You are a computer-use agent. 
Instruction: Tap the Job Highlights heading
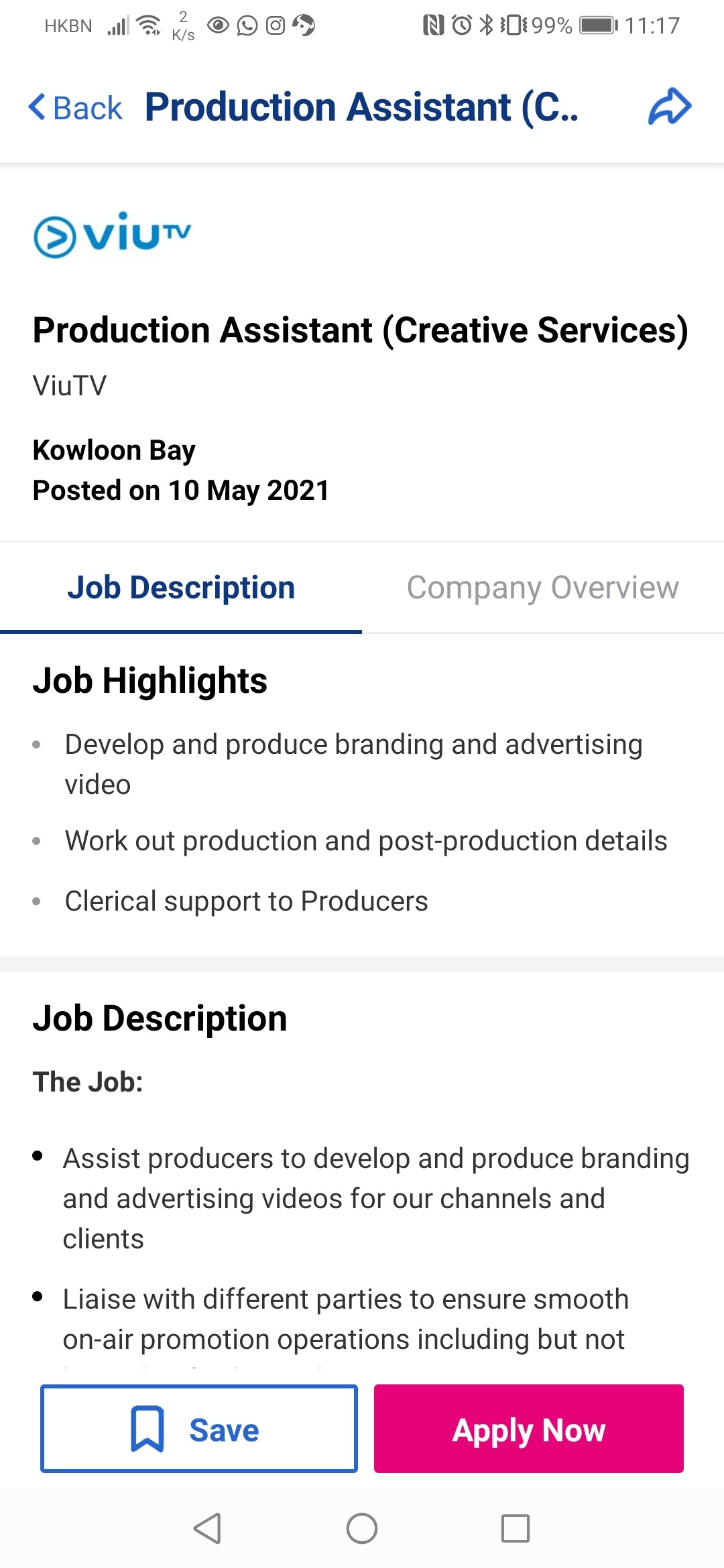(x=150, y=681)
